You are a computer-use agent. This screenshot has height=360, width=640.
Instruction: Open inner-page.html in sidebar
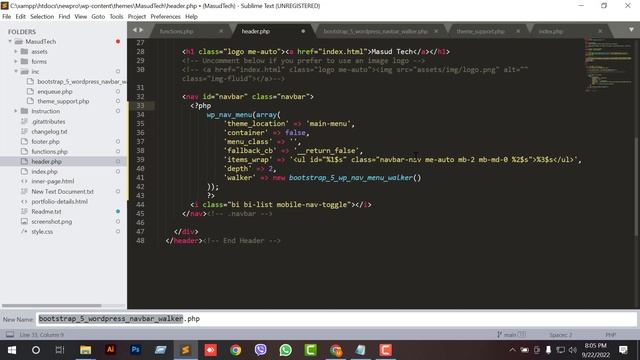pyautogui.click(x=53, y=181)
